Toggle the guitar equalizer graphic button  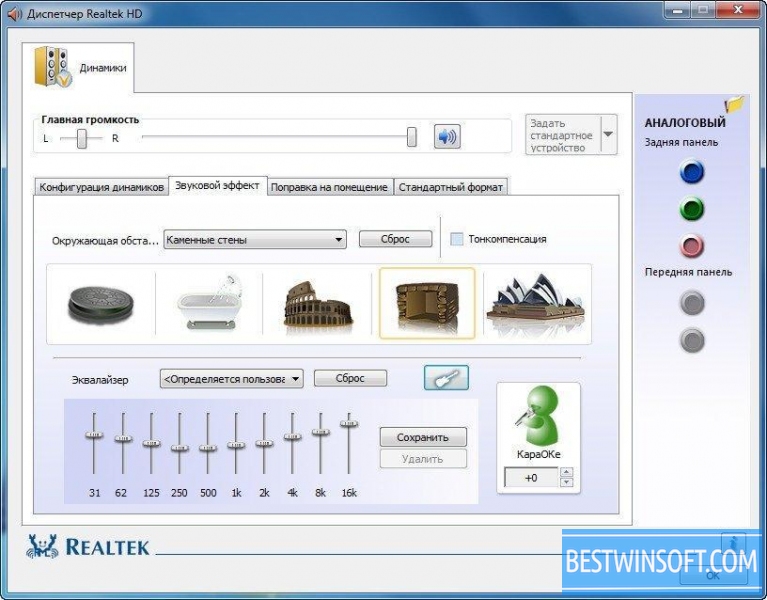click(x=446, y=378)
